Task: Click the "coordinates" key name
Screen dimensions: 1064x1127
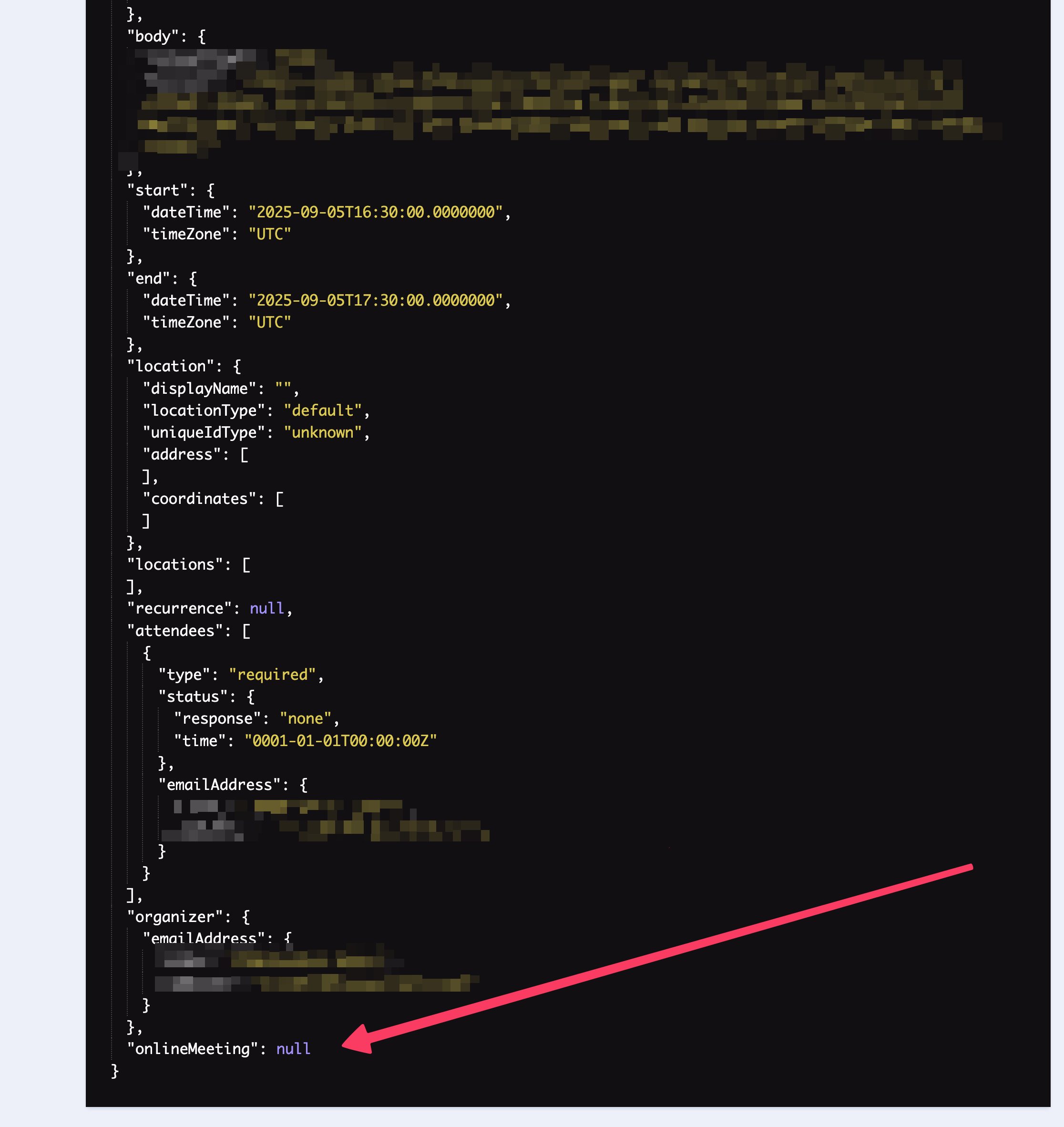Action: pyautogui.click(x=199, y=499)
